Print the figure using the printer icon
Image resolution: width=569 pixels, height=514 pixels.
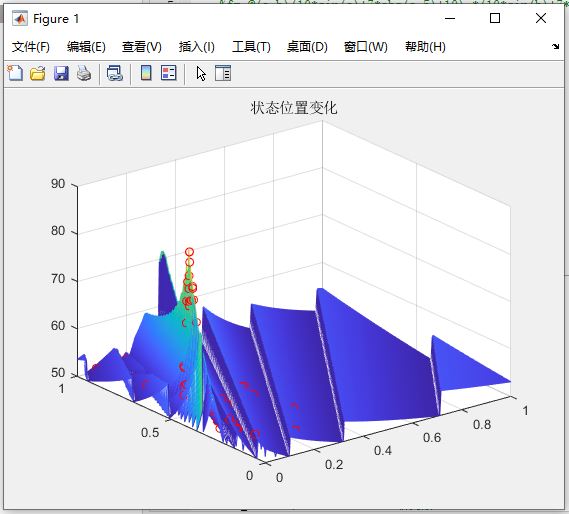(84, 73)
